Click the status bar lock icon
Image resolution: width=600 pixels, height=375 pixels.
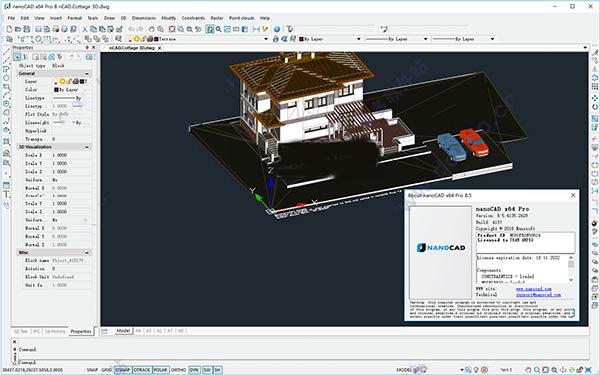coord(580,370)
